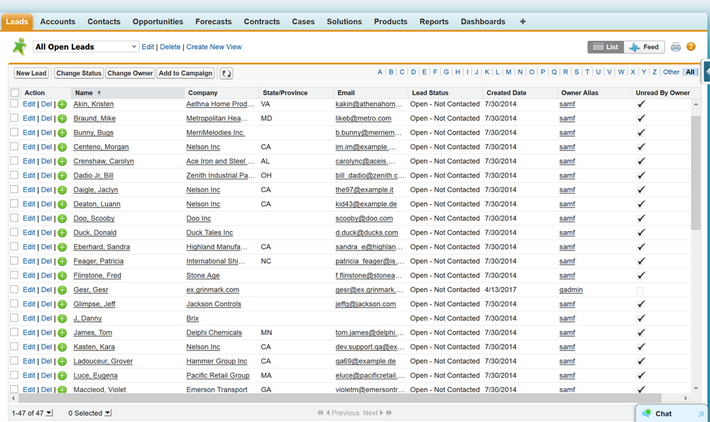The height and width of the screenshot is (422, 710).
Task: Click green plus icon for Duck, Donald
Action: [x=62, y=233]
